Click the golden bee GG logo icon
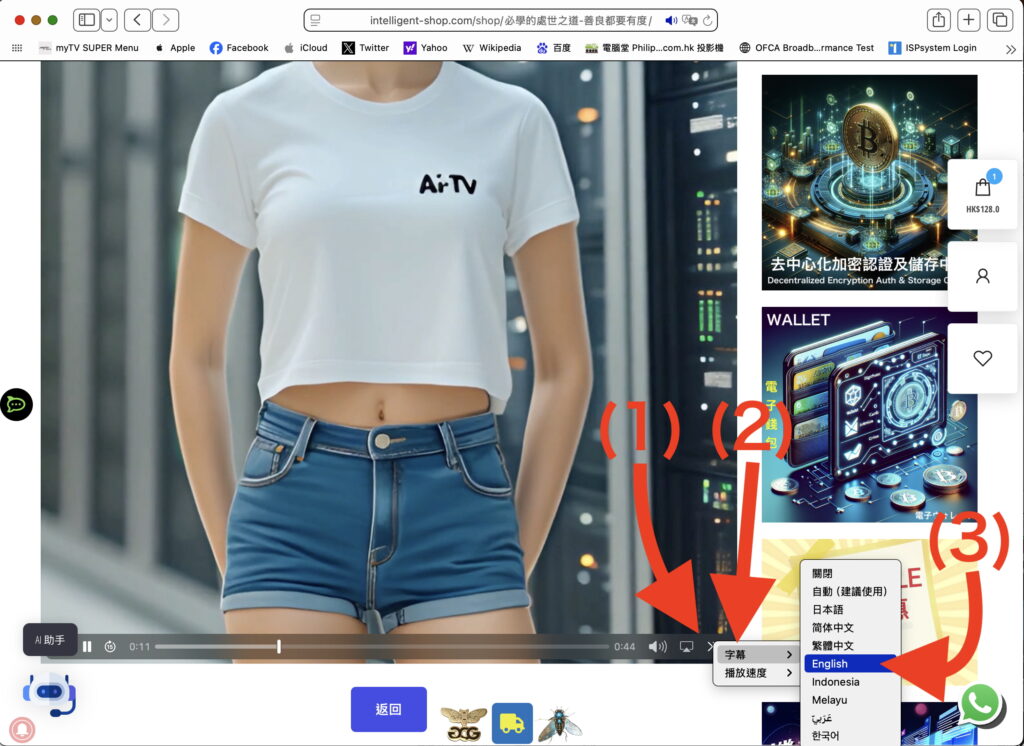Image resolution: width=1024 pixels, height=746 pixels. (x=463, y=724)
